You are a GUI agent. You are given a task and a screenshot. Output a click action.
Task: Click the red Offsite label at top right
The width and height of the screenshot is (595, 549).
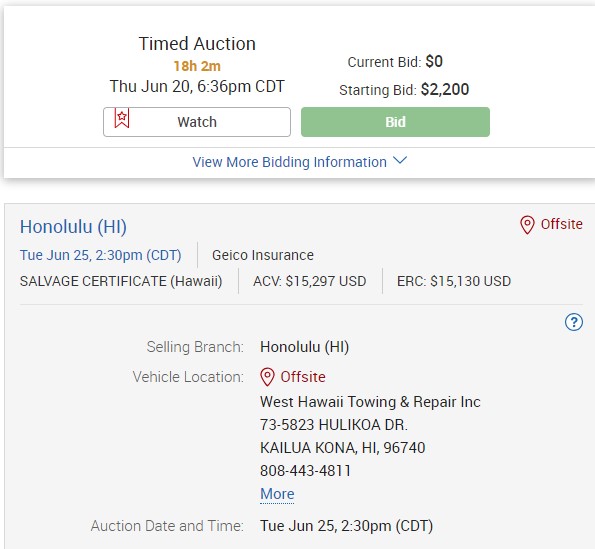pyautogui.click(x=562, y=224)
